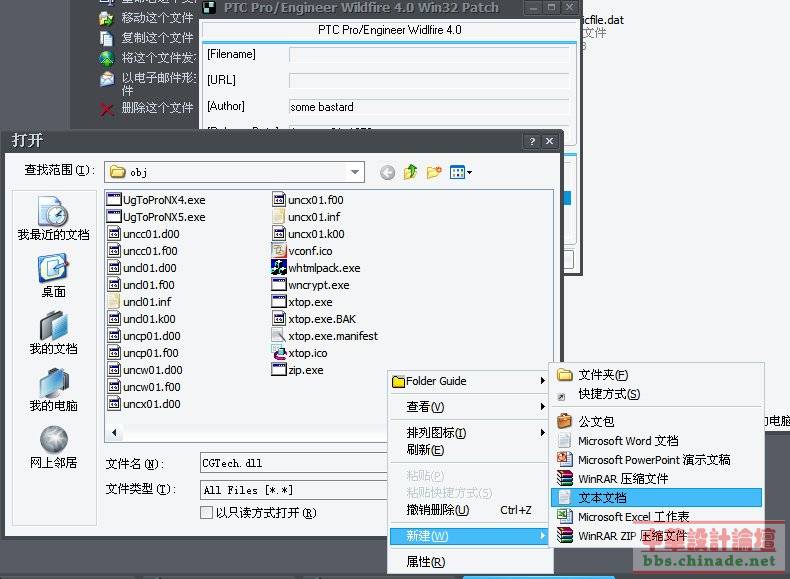
Task: Select file uncx01.inf
Action: (x=306, y=217)
